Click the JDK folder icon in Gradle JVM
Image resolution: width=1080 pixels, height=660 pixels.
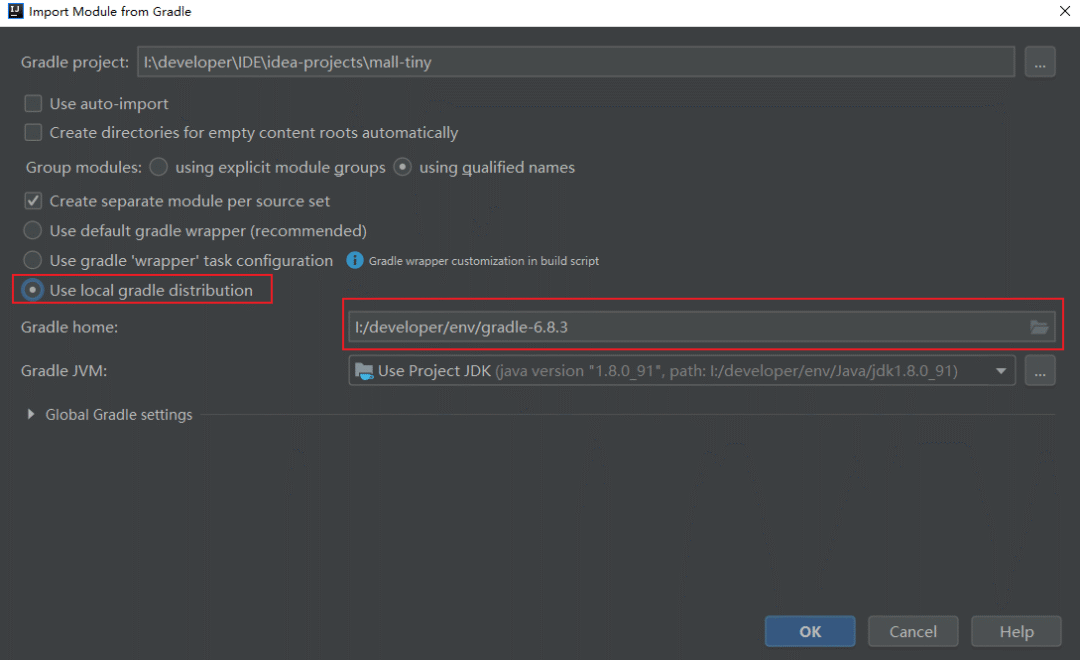tap(364, 371)
